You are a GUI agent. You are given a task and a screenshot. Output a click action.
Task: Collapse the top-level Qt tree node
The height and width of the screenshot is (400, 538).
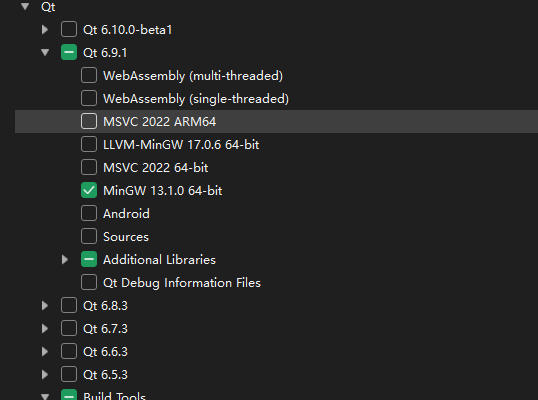pyautogui.click(x=25, y=6)
